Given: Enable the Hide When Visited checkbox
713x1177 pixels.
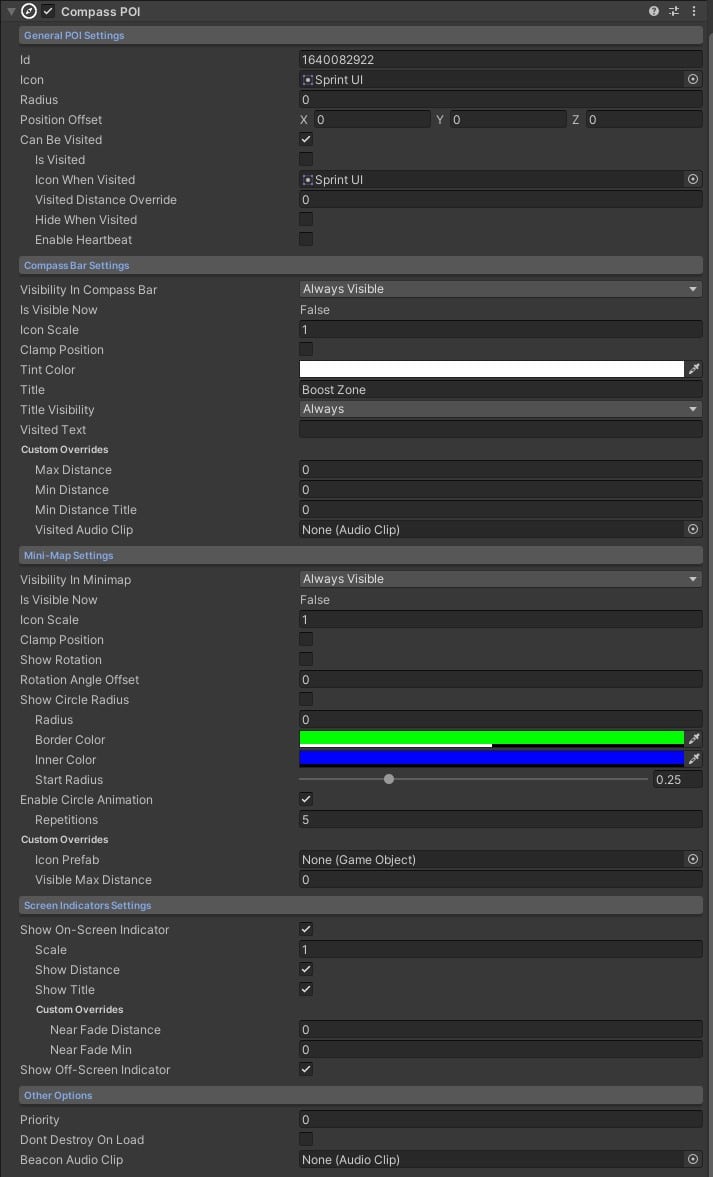Looking at the screenshot, I should pos(306,220).
